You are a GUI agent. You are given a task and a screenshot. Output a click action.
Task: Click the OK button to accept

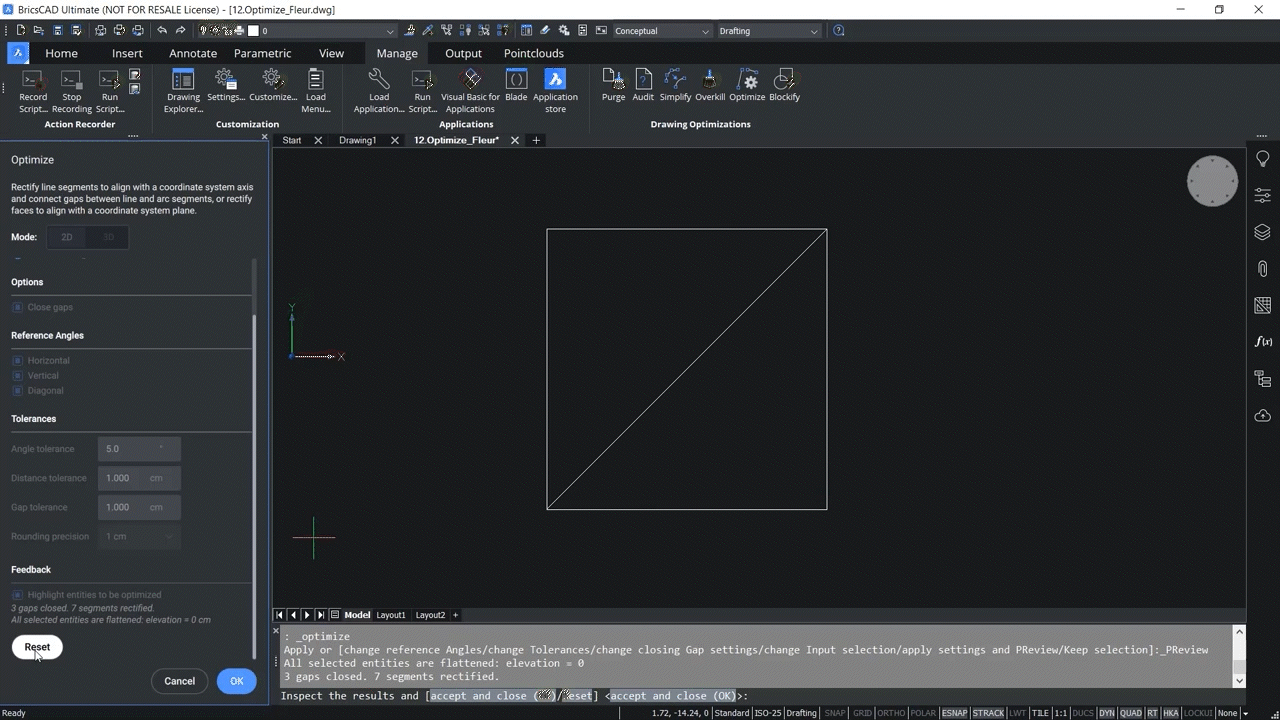pos(237,681)
